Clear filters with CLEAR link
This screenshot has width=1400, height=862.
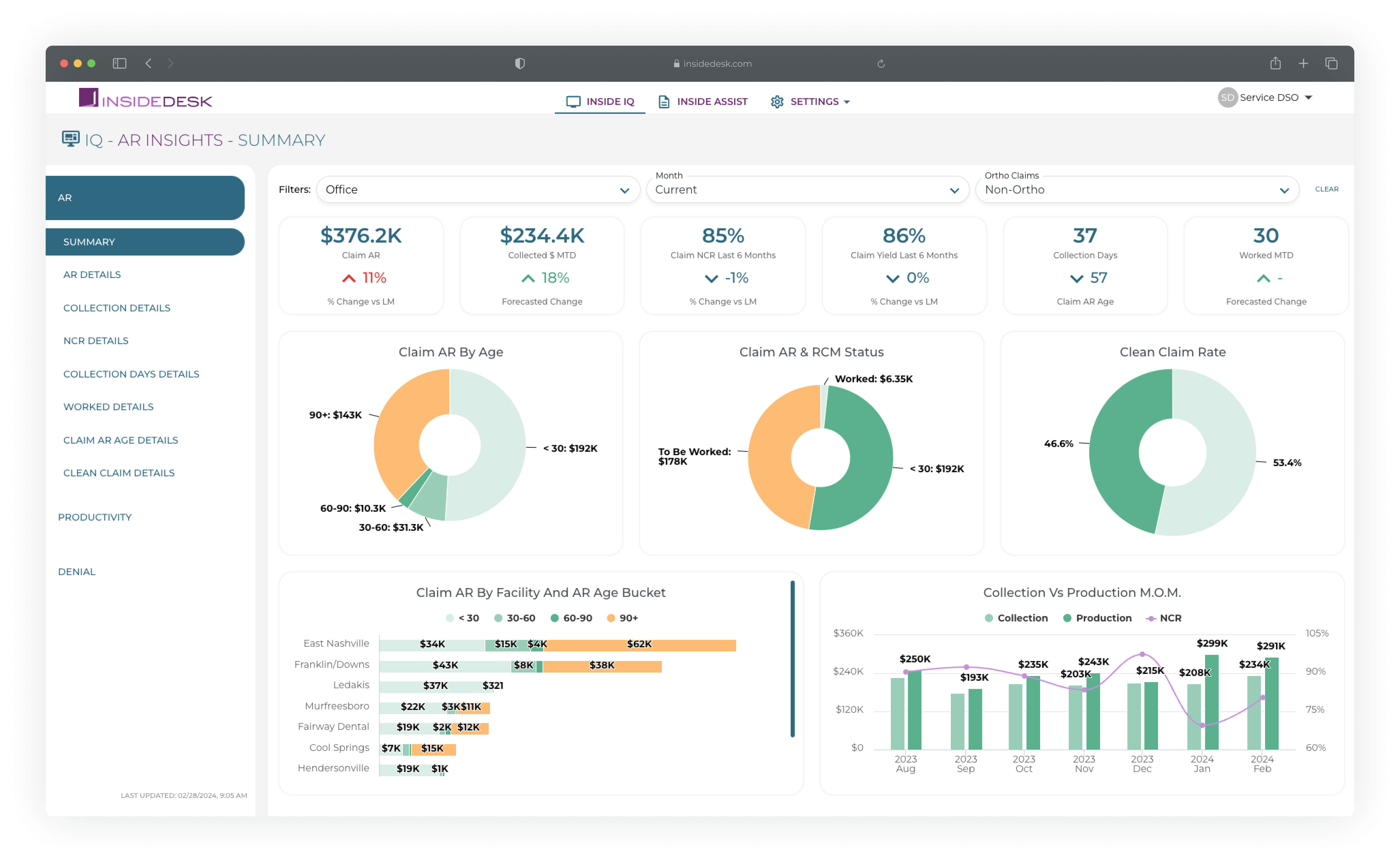pos(1326,189)
